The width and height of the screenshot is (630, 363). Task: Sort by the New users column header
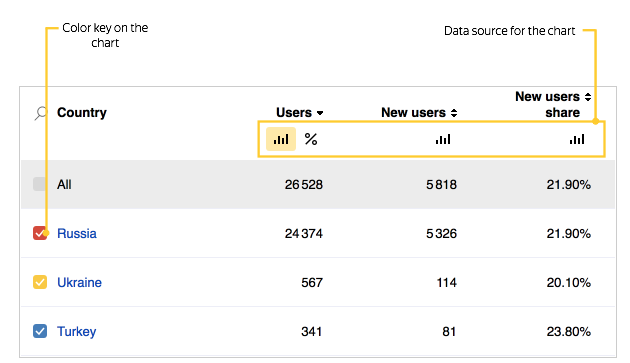click(x=413, y=113)
